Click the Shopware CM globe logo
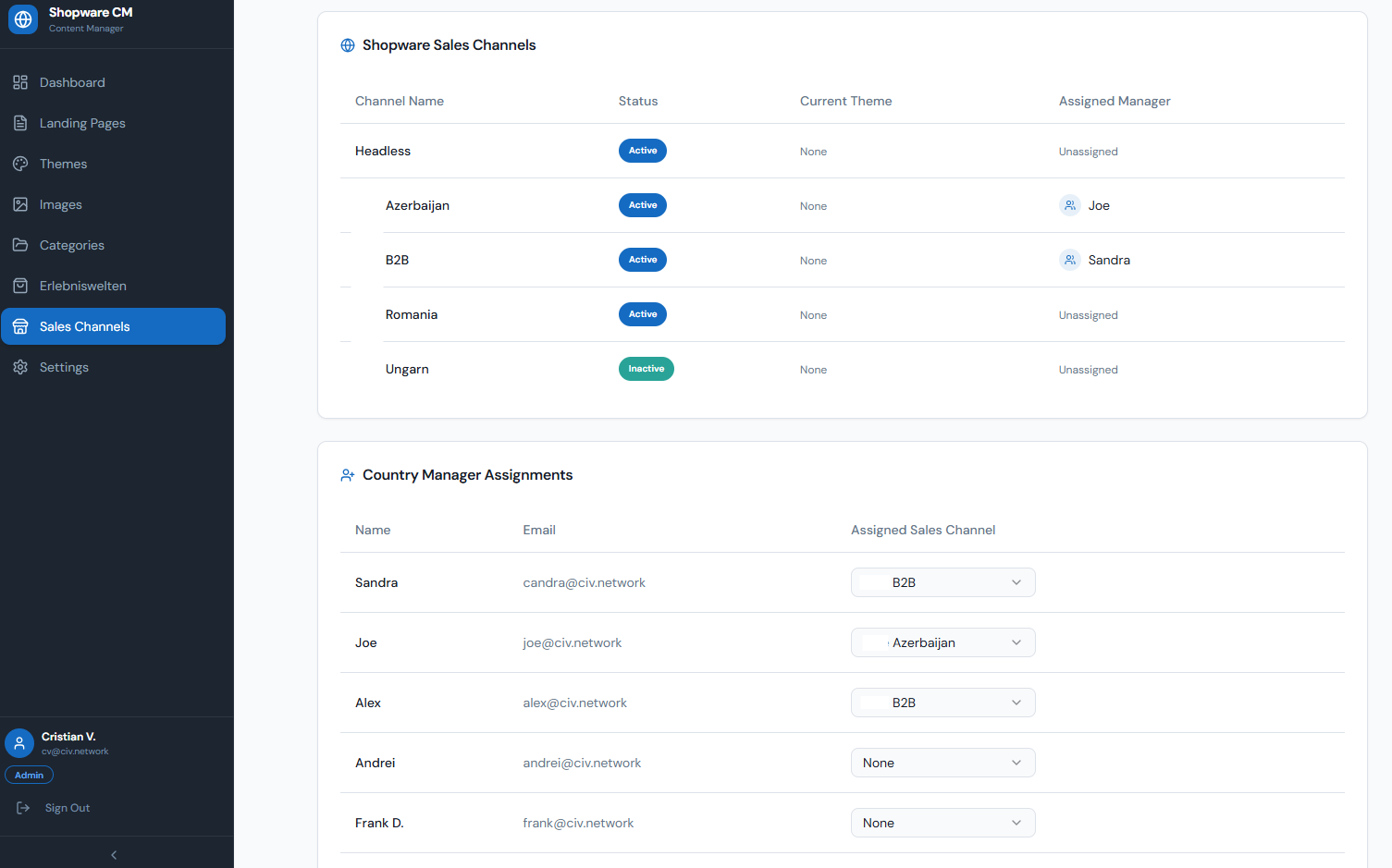This screenshot has width=1392, height=868. point(23,19)
